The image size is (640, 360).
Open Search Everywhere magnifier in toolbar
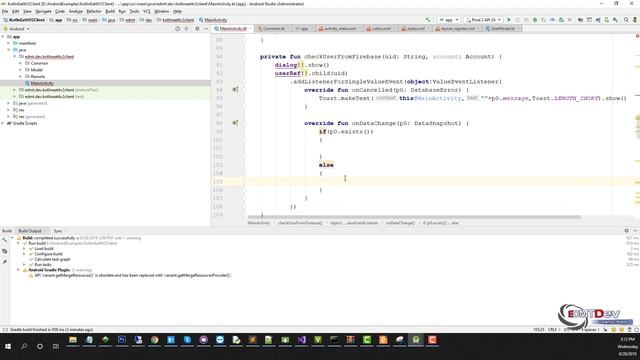pos(626,20)
